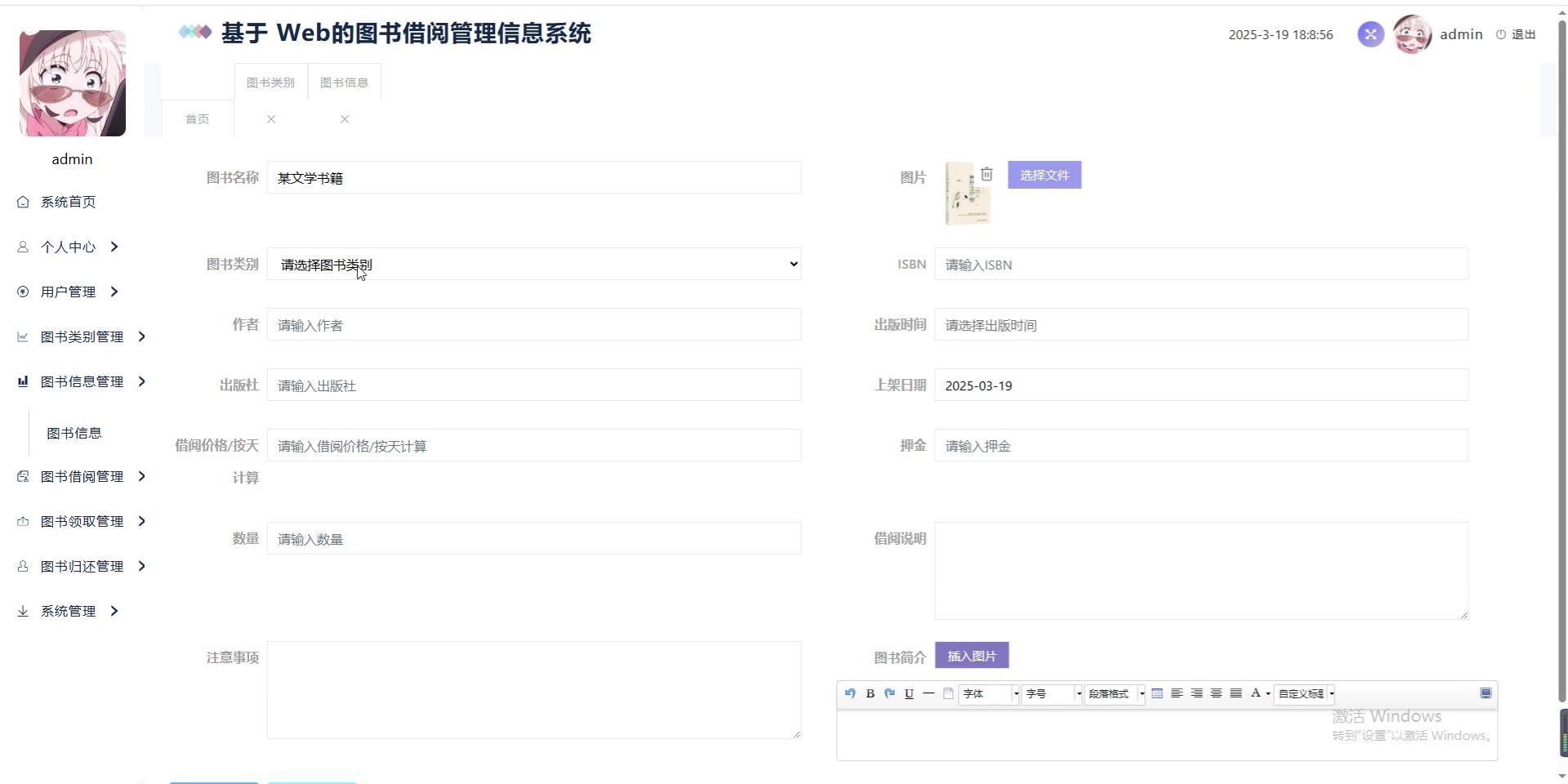This screenshot has height=784, width=1568.
Task: Click the blank document icon in the editor toolbar
Action: [948, 693]
